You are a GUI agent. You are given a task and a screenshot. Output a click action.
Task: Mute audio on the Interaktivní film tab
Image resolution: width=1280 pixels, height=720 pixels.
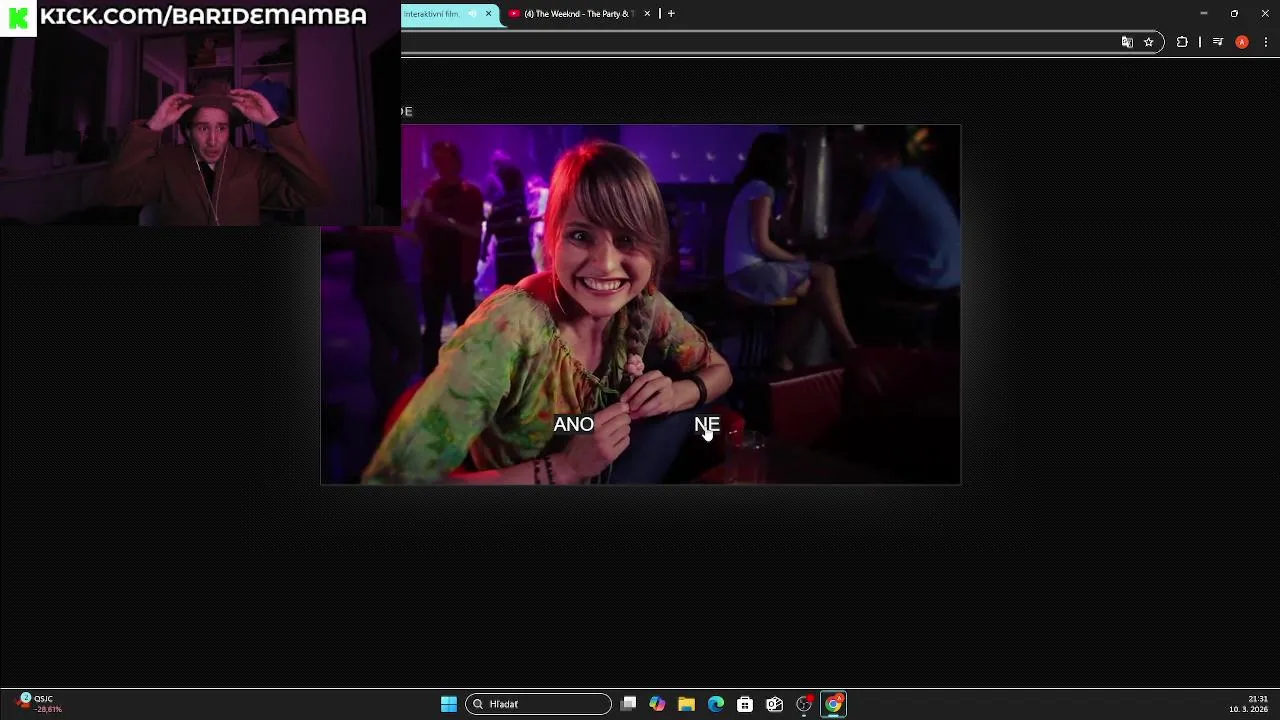click(x=472, y=14)
